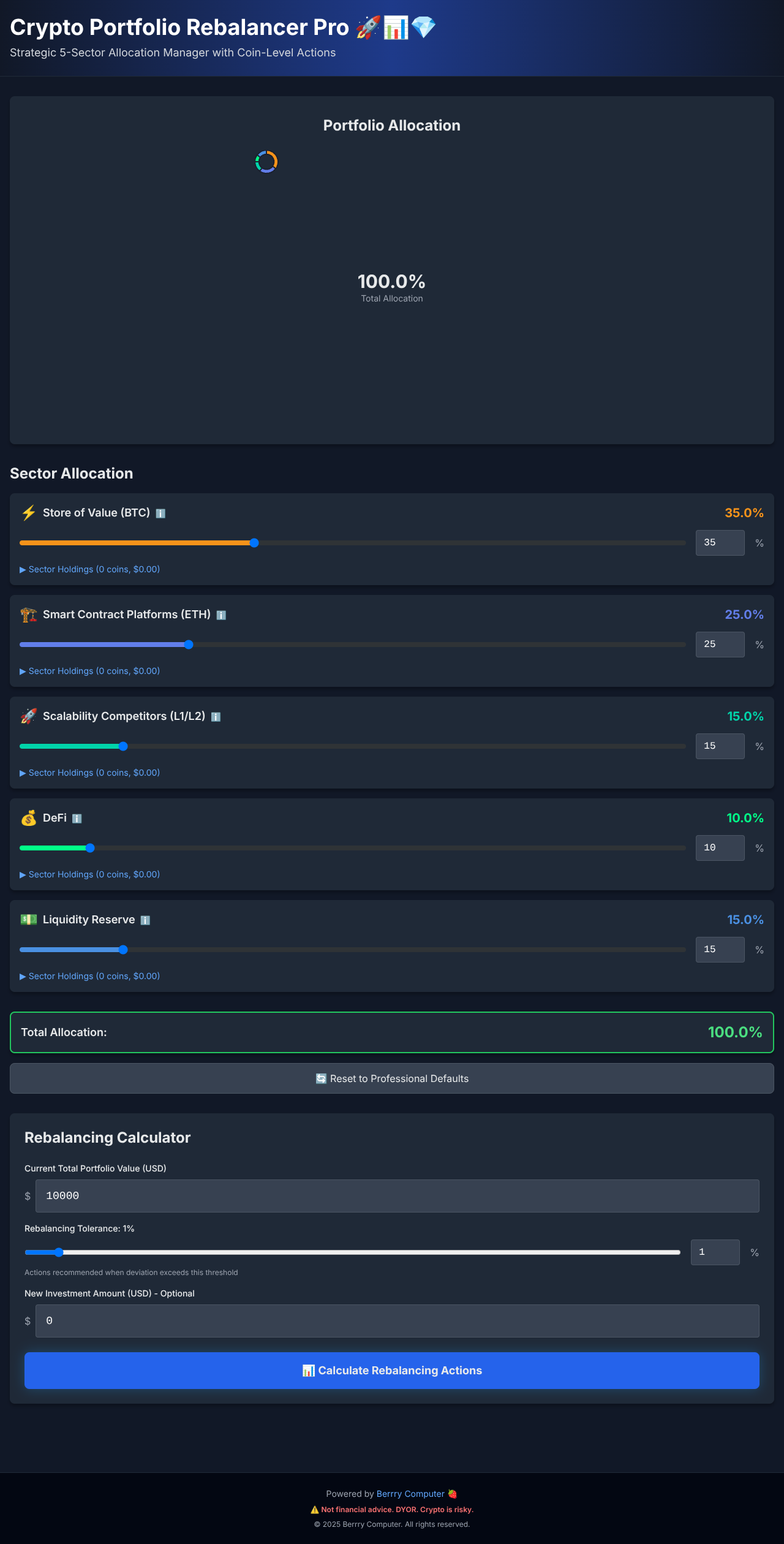Click the DeFi sector info icon
Image resolution: width=784 pixels, height=1544 pixels.
coord(77,819)
